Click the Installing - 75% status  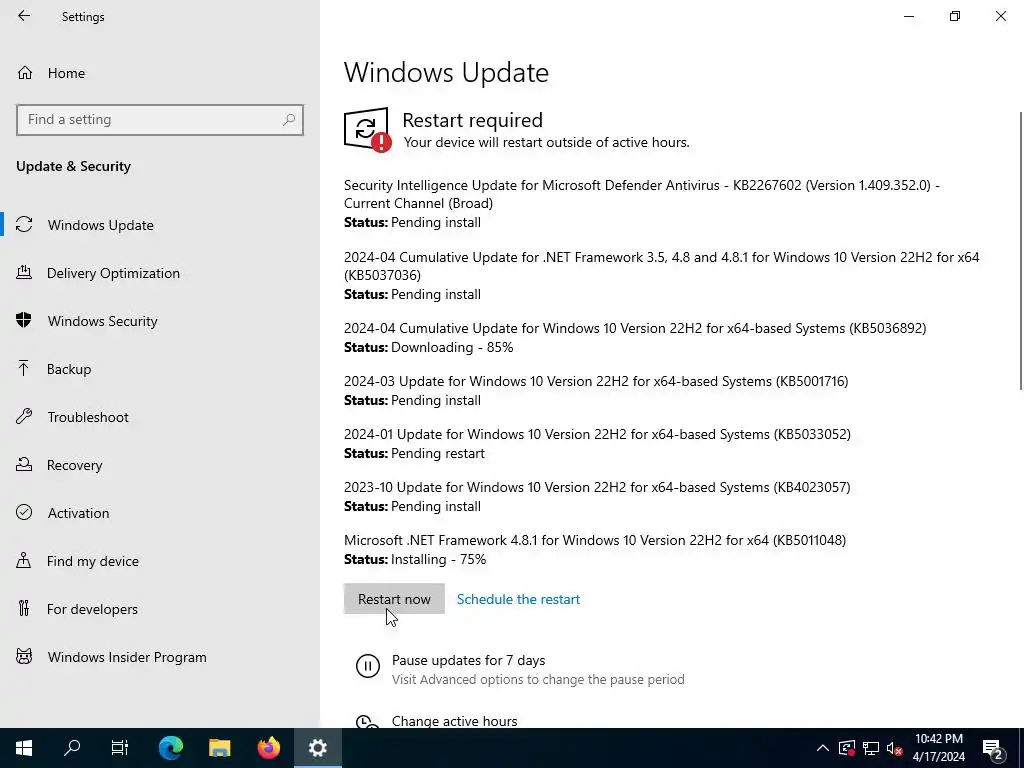point(438,560)
